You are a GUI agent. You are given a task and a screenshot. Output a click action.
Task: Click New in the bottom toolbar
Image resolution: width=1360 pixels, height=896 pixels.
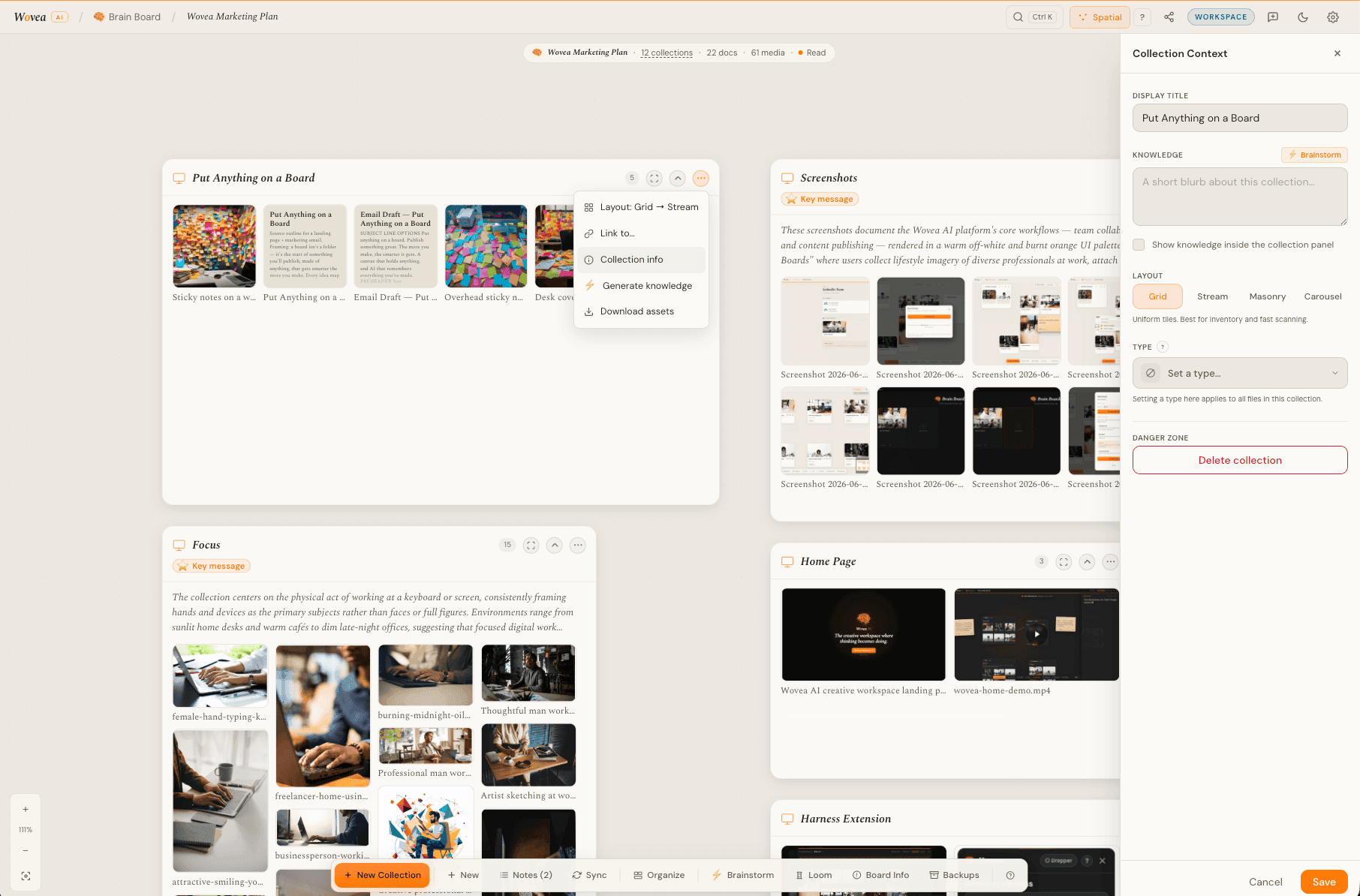pos(463,875)
